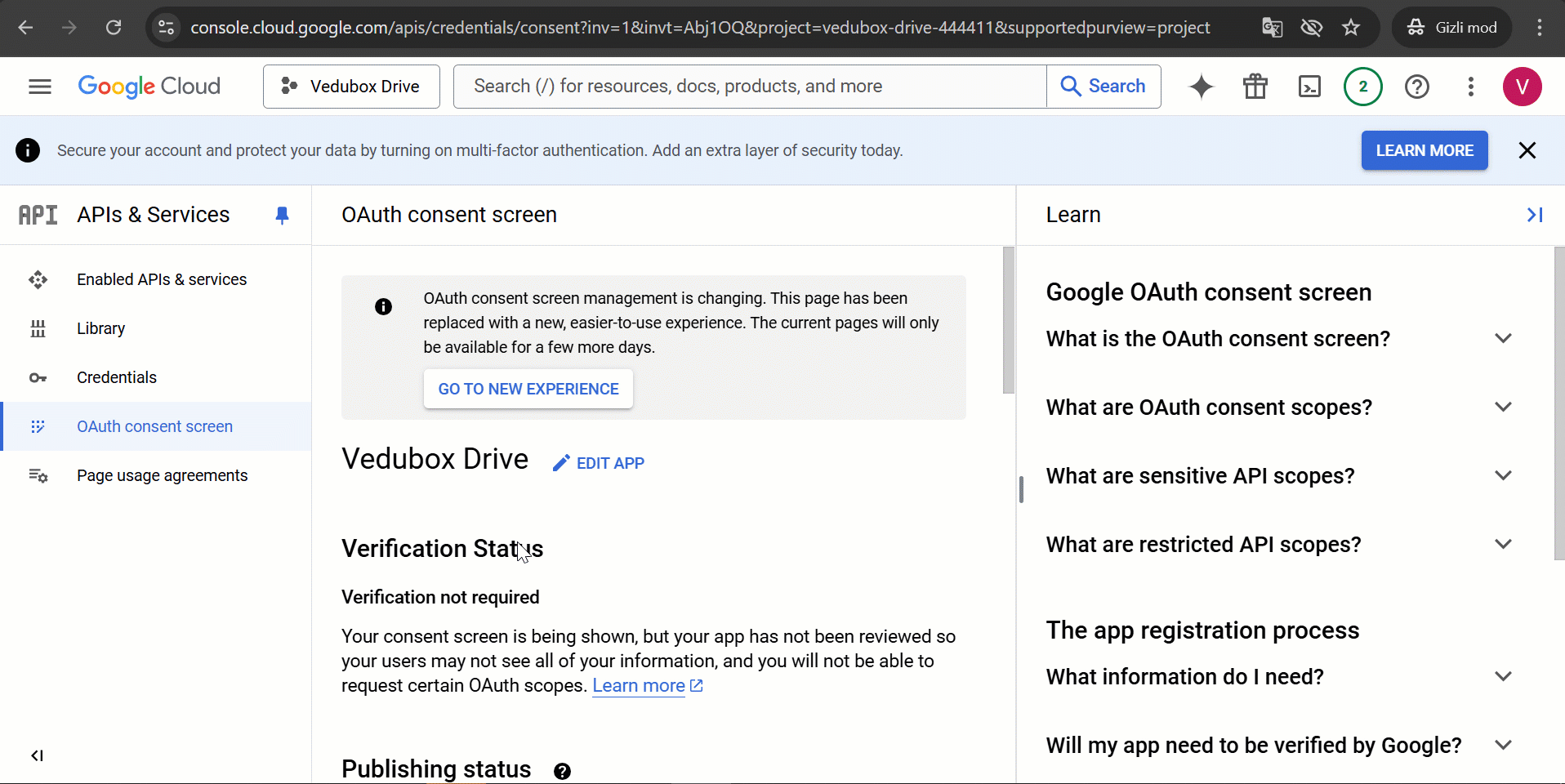
Task: Open the Google Cloud hamburger navigation menu
Action: point(39,87)
